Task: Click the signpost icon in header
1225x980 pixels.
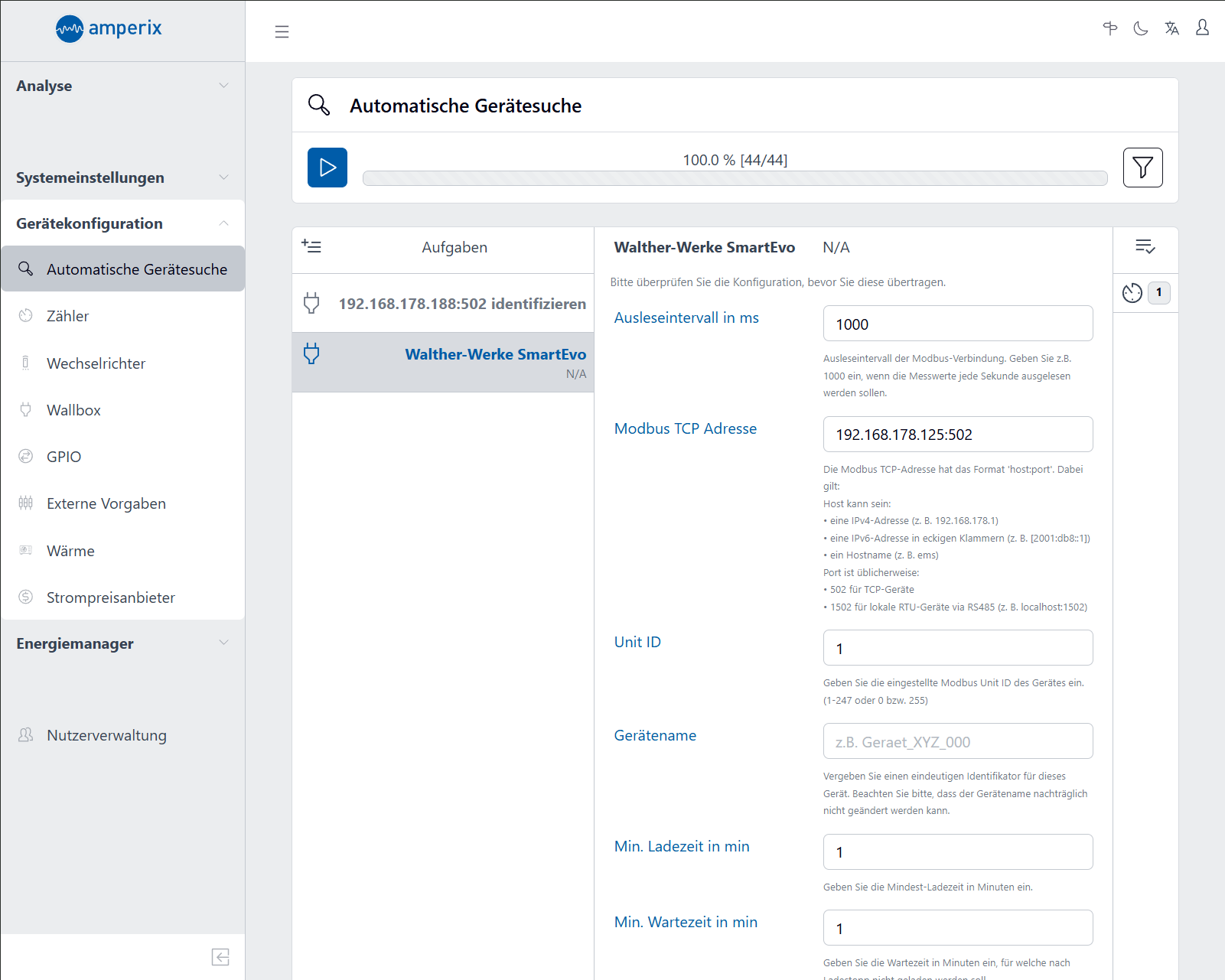Action: click(1110, 28)
